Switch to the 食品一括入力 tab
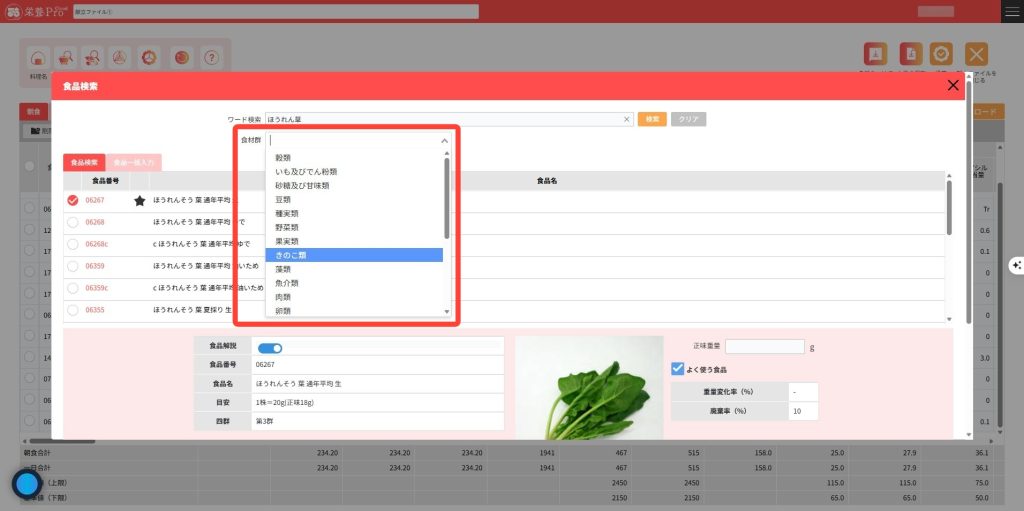The width and height of the screenshot is (1024, 511). tap(133, 162)
